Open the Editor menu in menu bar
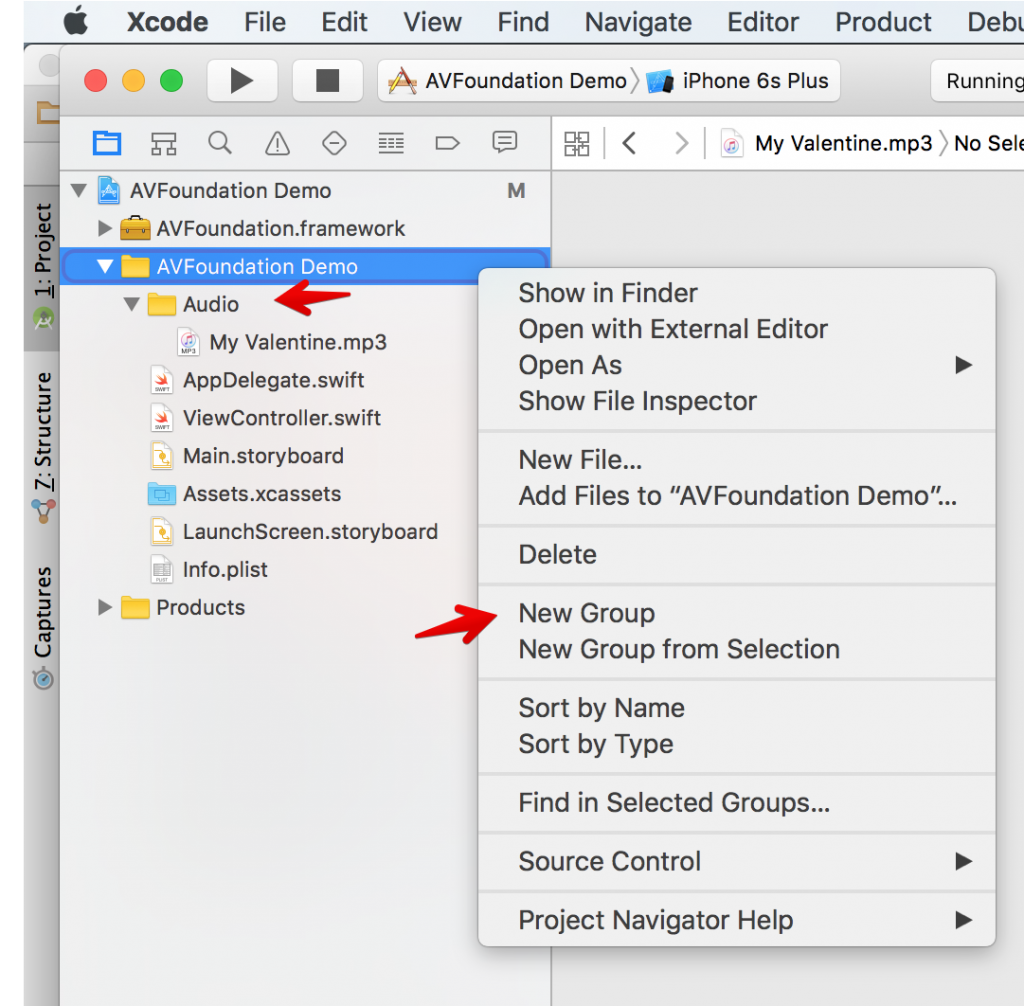Image resolution: width=1024 pixels, height=1006 pixels. [x=763, y=22]
